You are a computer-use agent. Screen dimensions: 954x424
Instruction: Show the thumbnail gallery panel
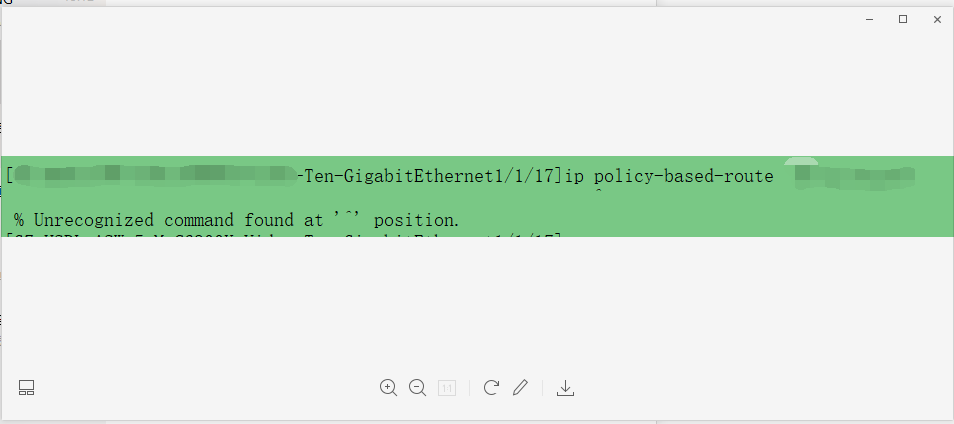pyautogui.click(x=27, y=388)
